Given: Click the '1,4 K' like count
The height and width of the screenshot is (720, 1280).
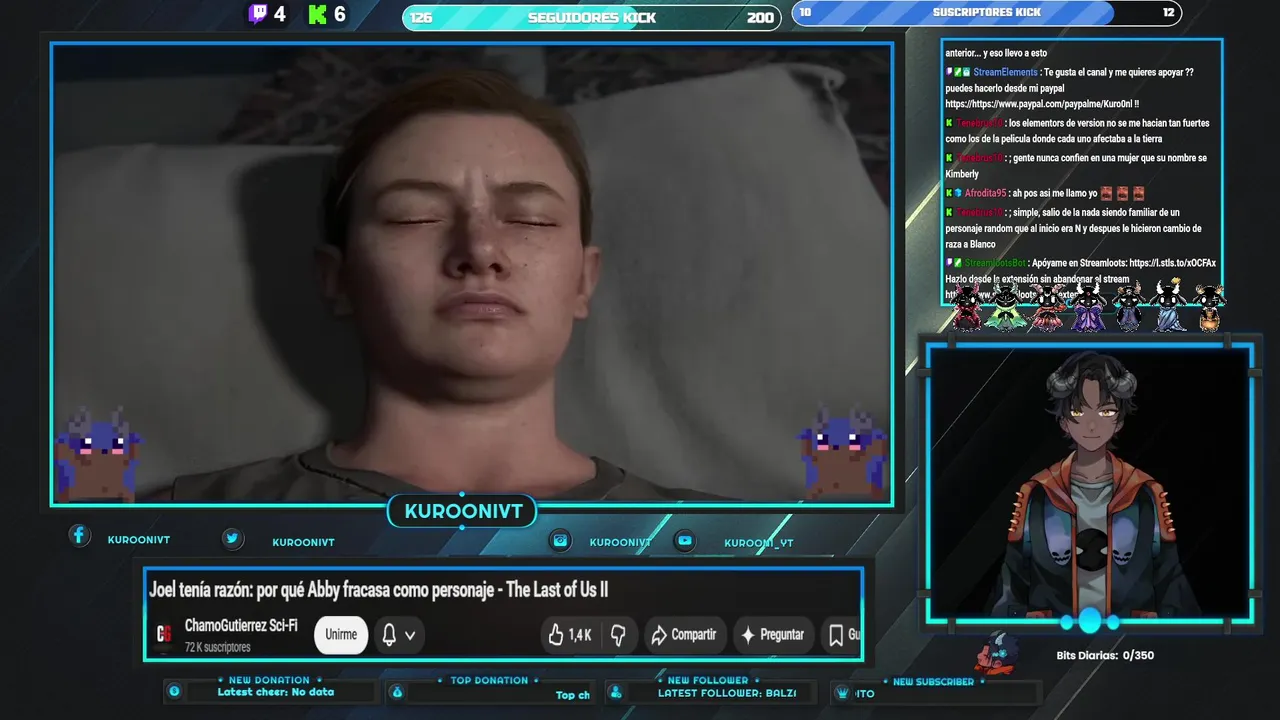Looking at the screenshot, I should click(580, 635).
